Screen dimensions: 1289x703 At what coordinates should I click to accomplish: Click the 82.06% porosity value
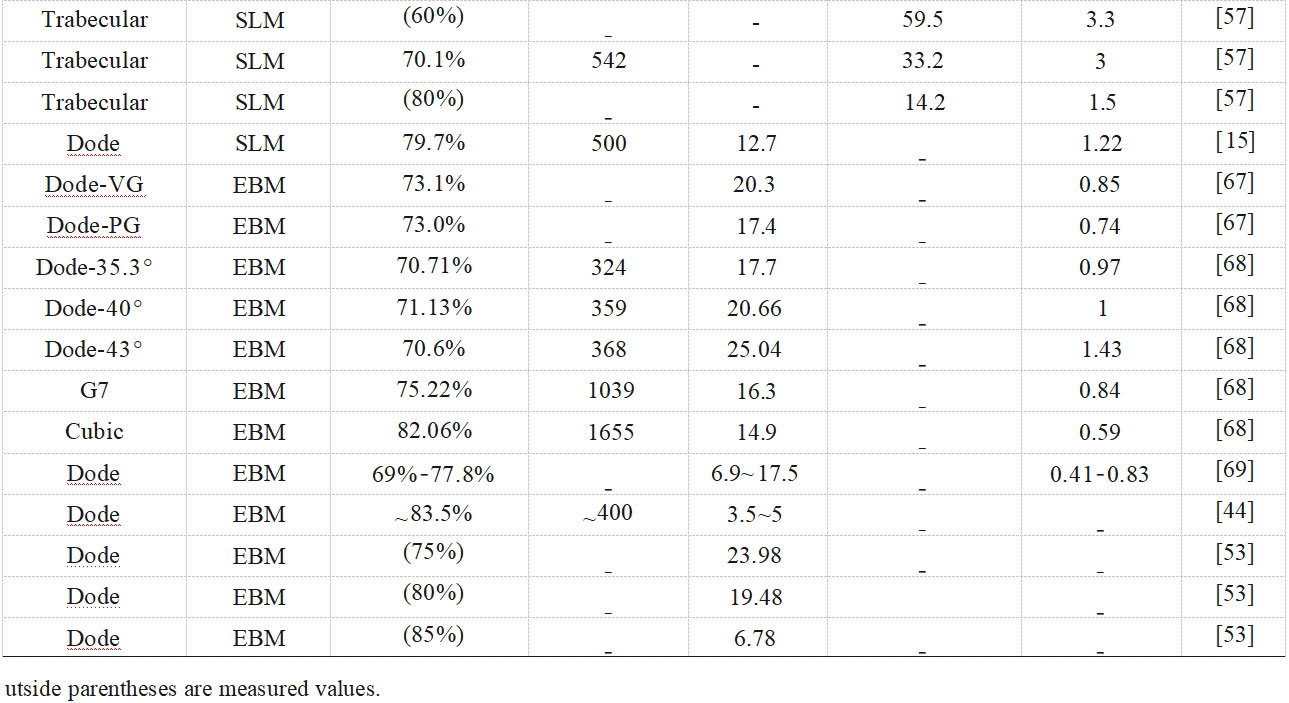coord(432,431)
